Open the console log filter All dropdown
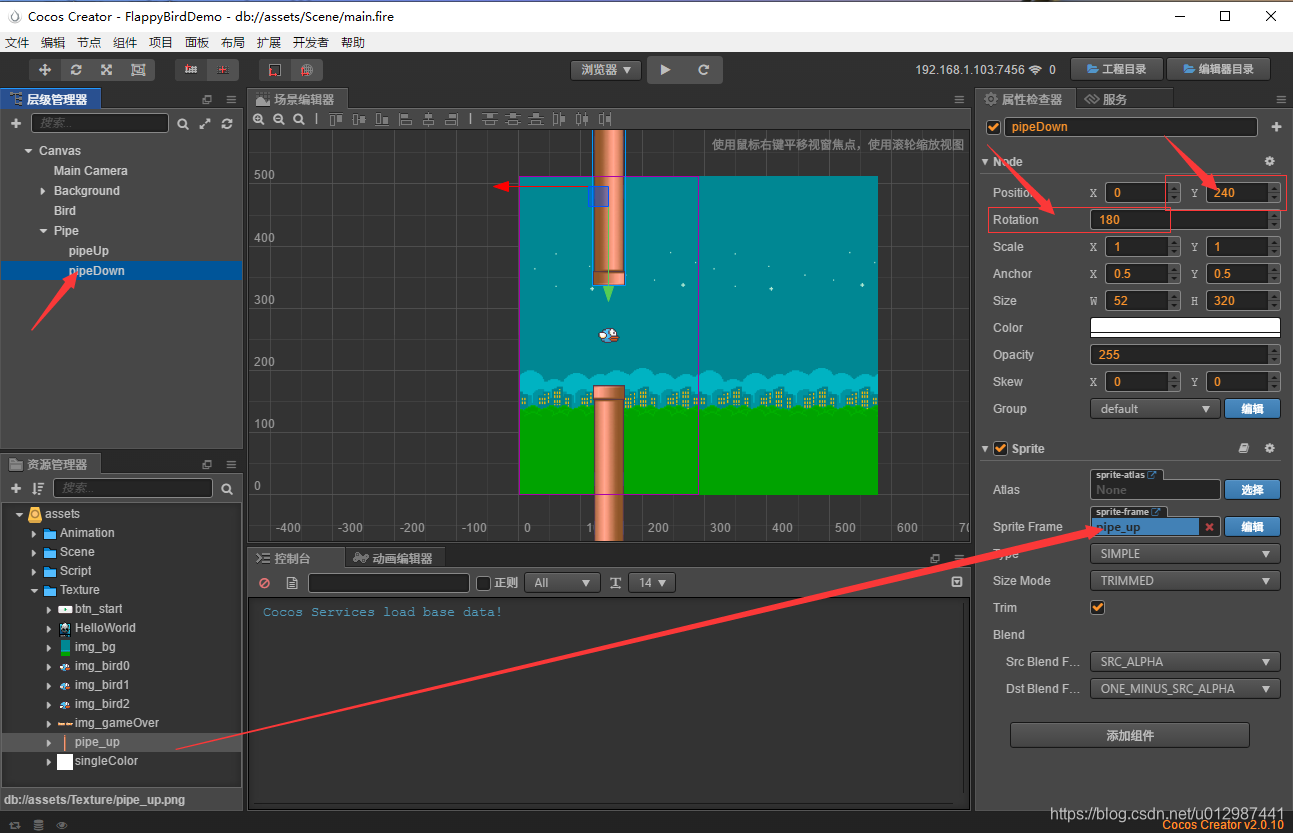 tap(562, 583)
